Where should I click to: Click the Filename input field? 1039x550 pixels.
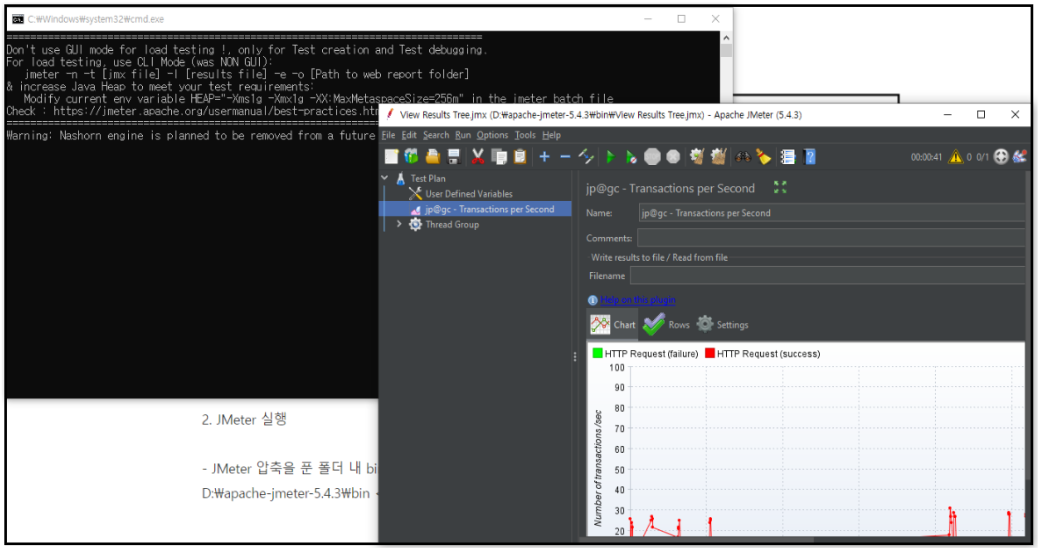[828, 276]
